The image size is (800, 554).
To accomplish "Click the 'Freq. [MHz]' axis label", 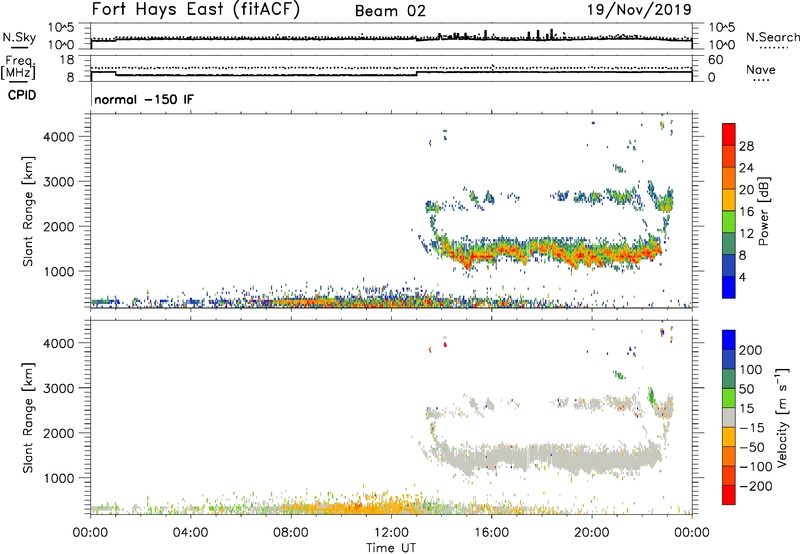I will pyautogui.click(x=18, y=68).
